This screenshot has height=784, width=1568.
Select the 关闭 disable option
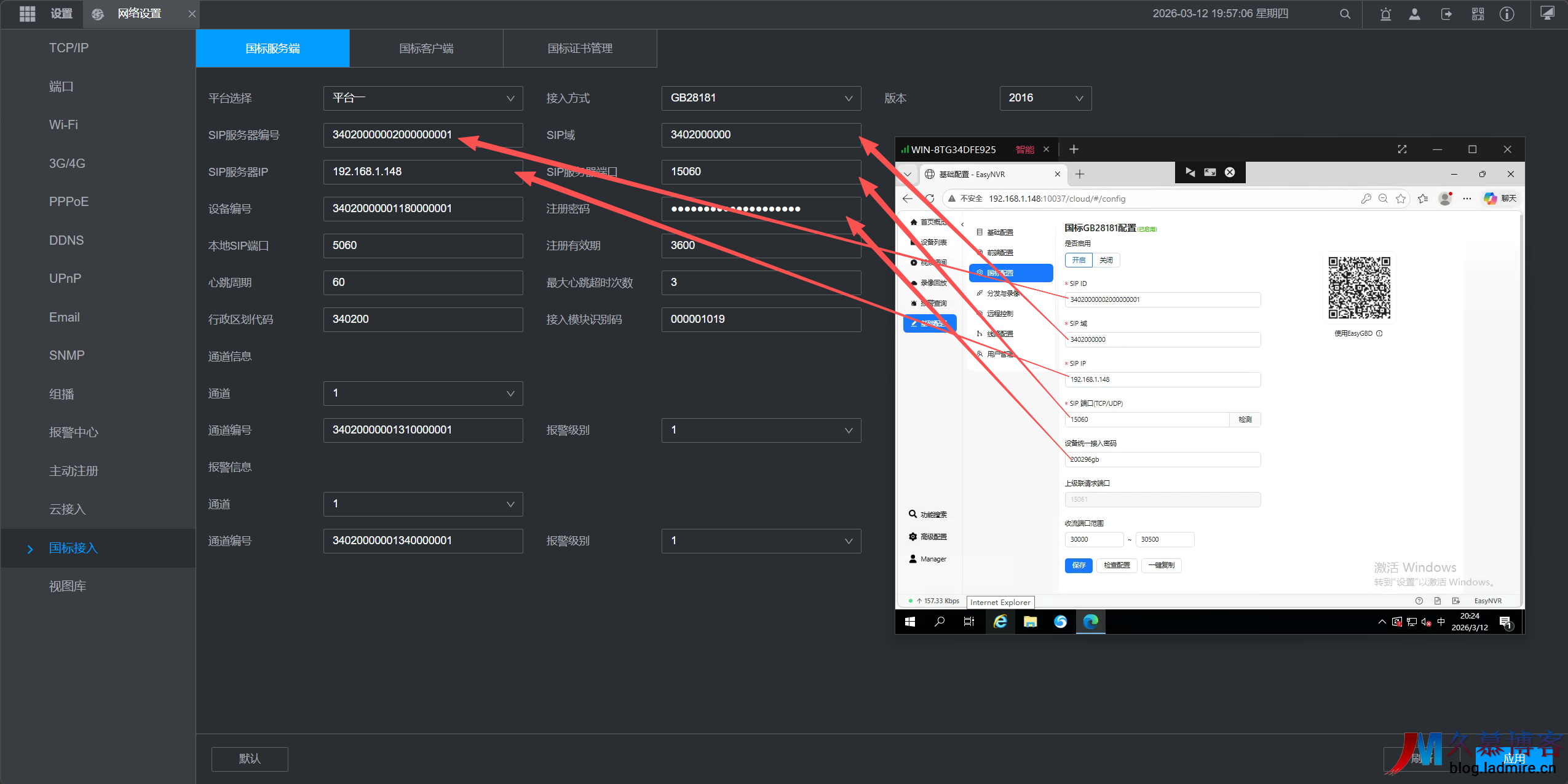pos(1106,260)
